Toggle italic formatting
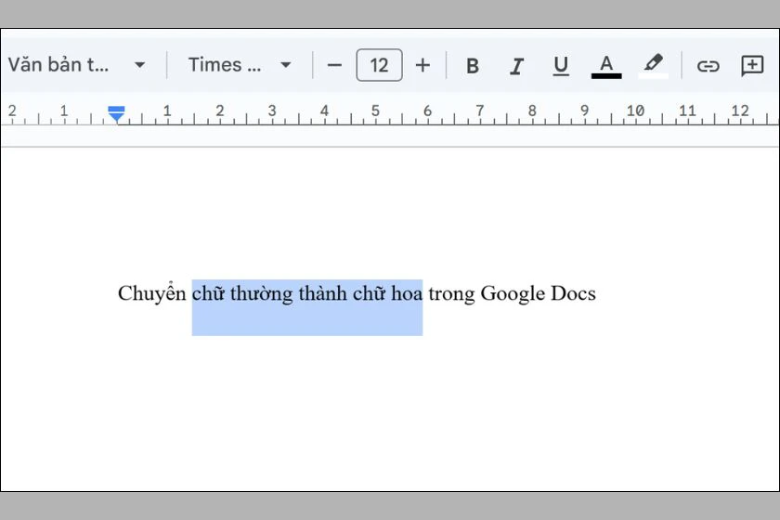780x520 pixels. [x=517, y=66]
